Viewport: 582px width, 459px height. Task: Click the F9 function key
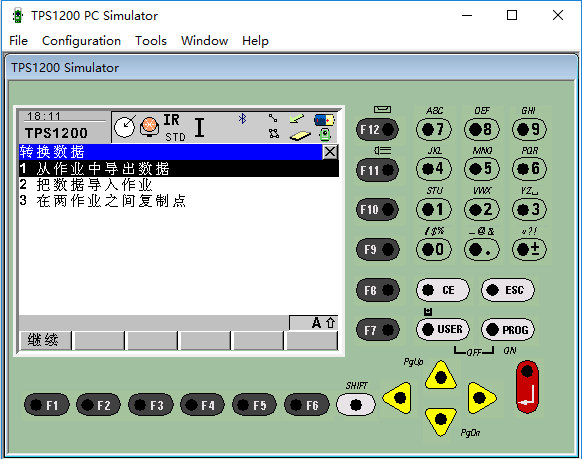pyautogui.click(x=377, y=249)
